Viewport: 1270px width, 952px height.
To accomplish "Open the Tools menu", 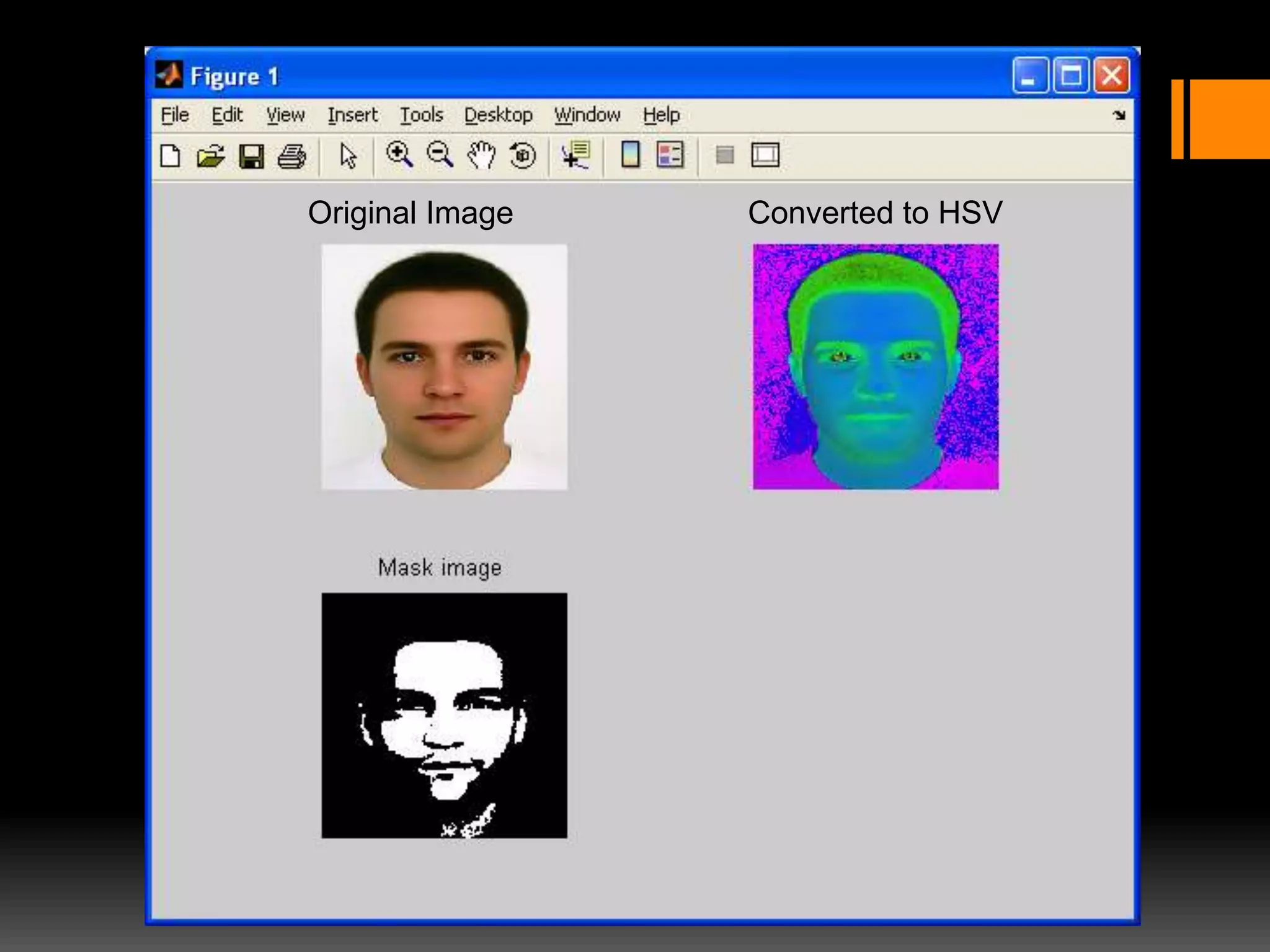I will [x=421, y=115].
